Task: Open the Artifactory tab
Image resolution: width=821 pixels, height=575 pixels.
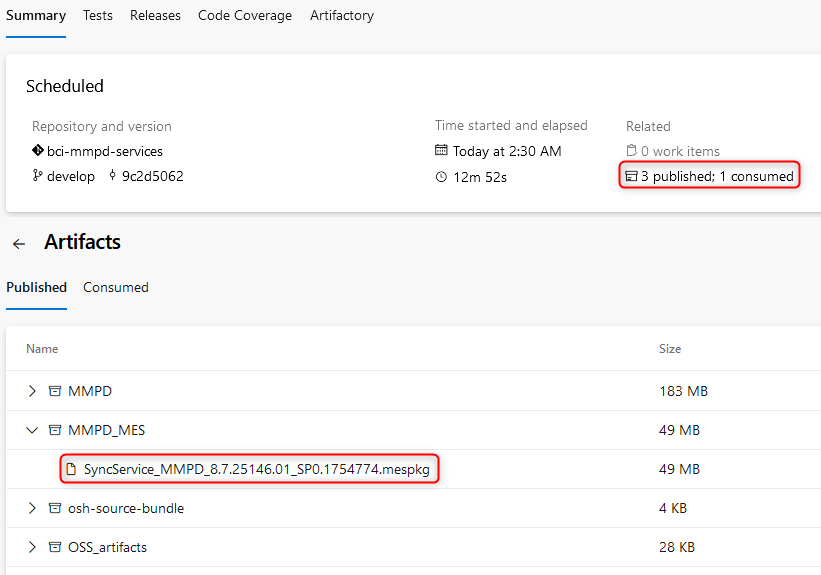Action: coord(342,16)
